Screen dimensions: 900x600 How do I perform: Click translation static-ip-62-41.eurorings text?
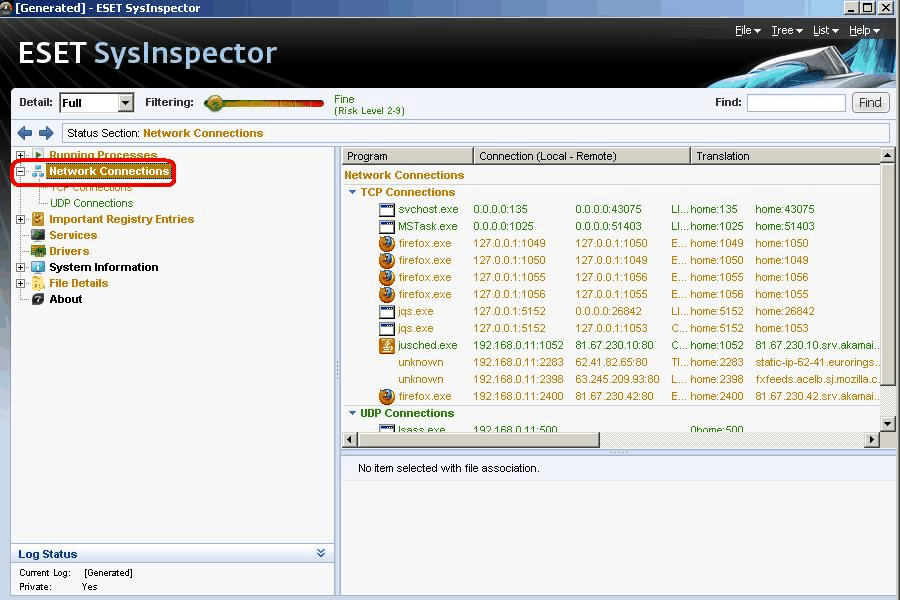click(x=817, y=362)
